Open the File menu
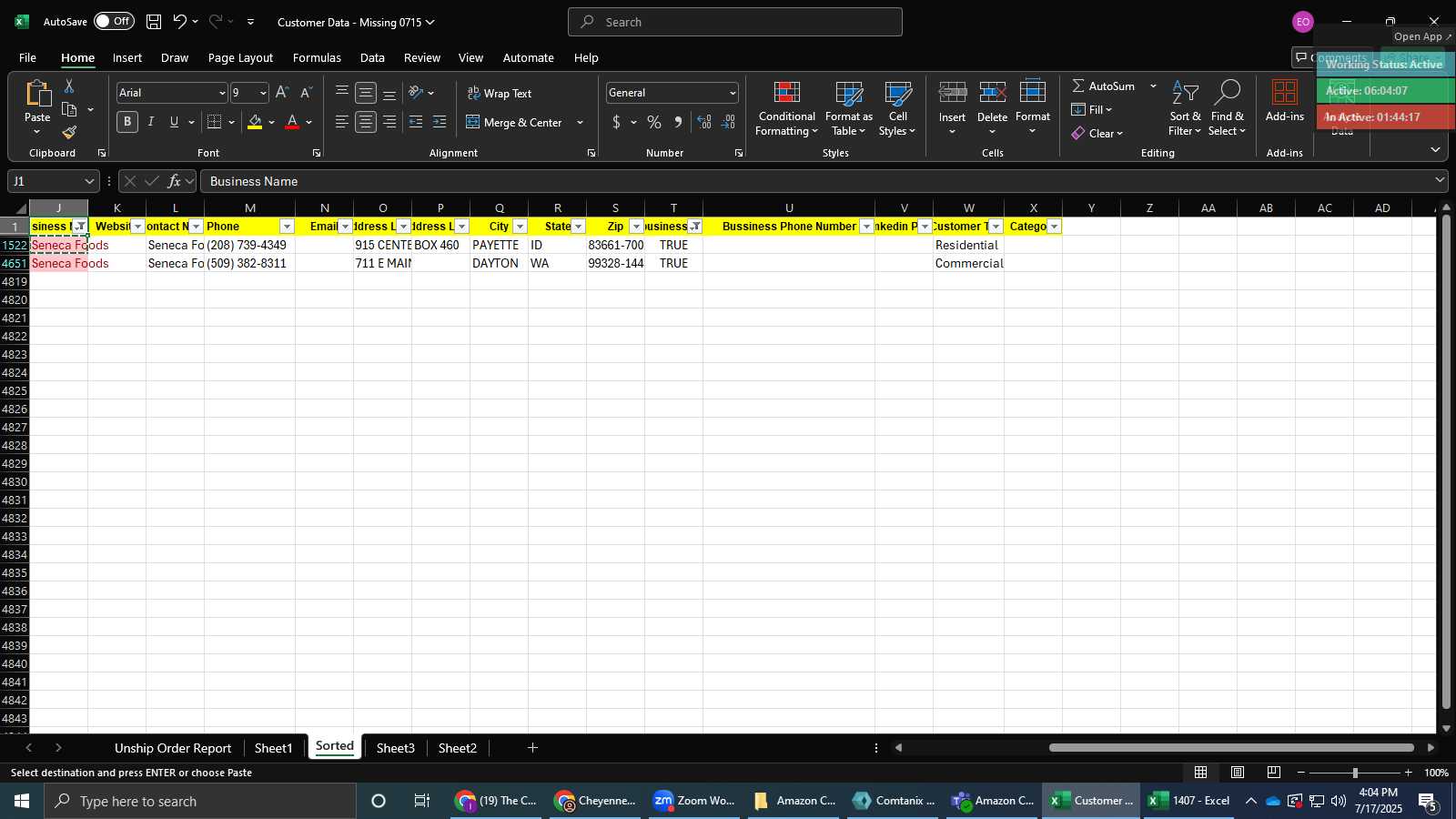The height and width of the screenshot is (819, 1456). pyautogui.click(x=28, y=57)
